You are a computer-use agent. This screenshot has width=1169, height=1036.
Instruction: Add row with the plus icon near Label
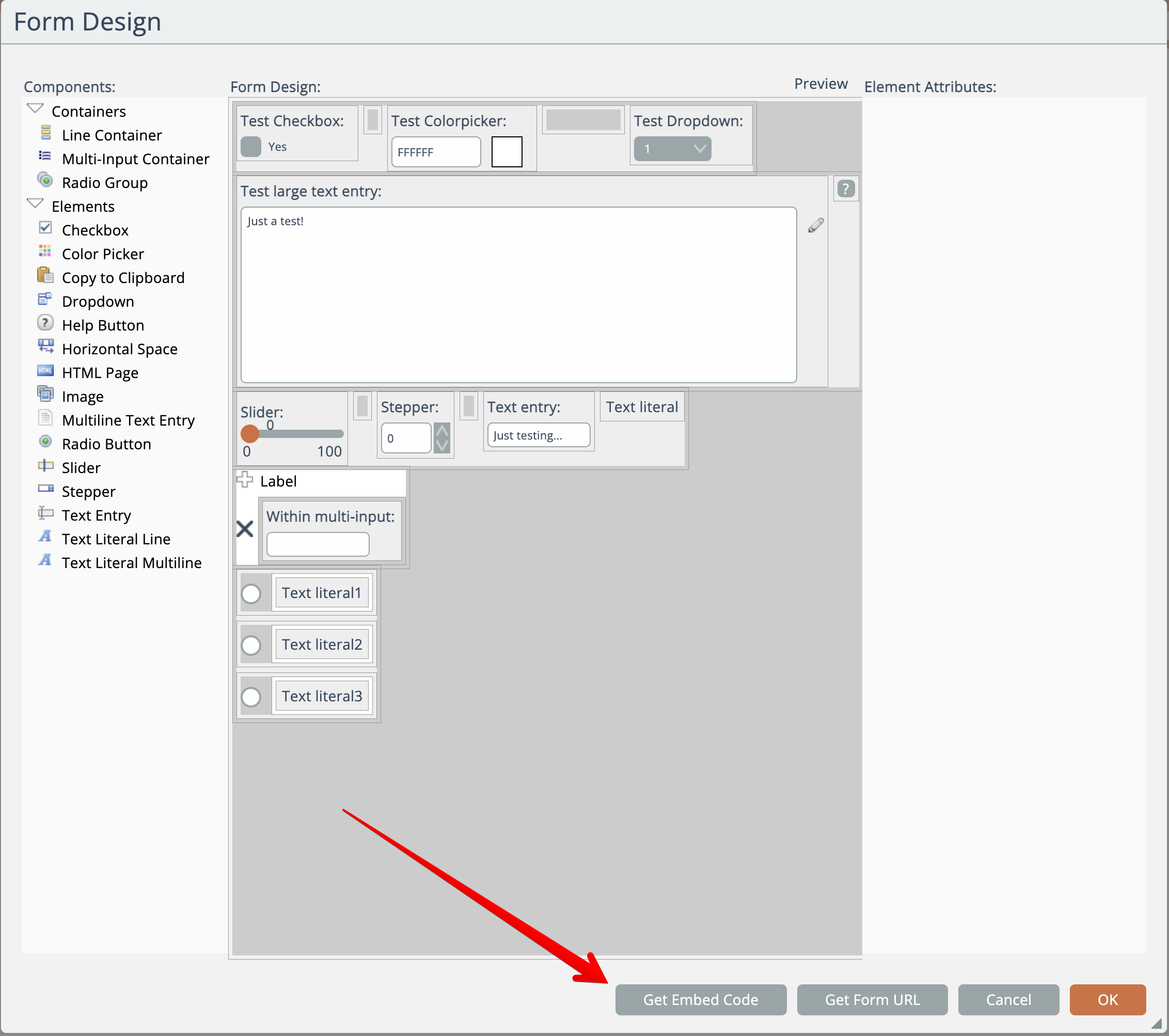(245, 479)
